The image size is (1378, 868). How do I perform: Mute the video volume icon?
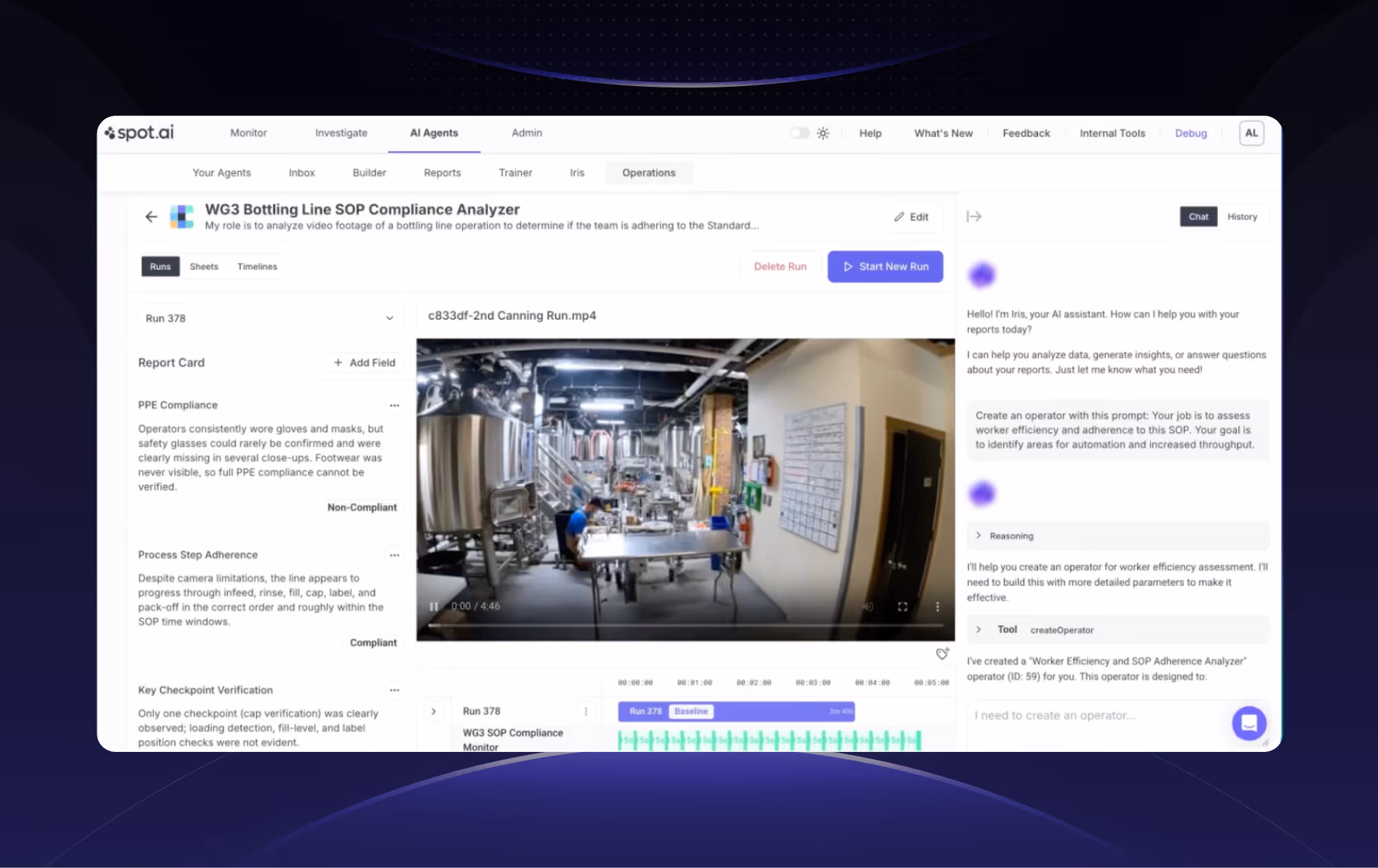[x=868, y=607]
